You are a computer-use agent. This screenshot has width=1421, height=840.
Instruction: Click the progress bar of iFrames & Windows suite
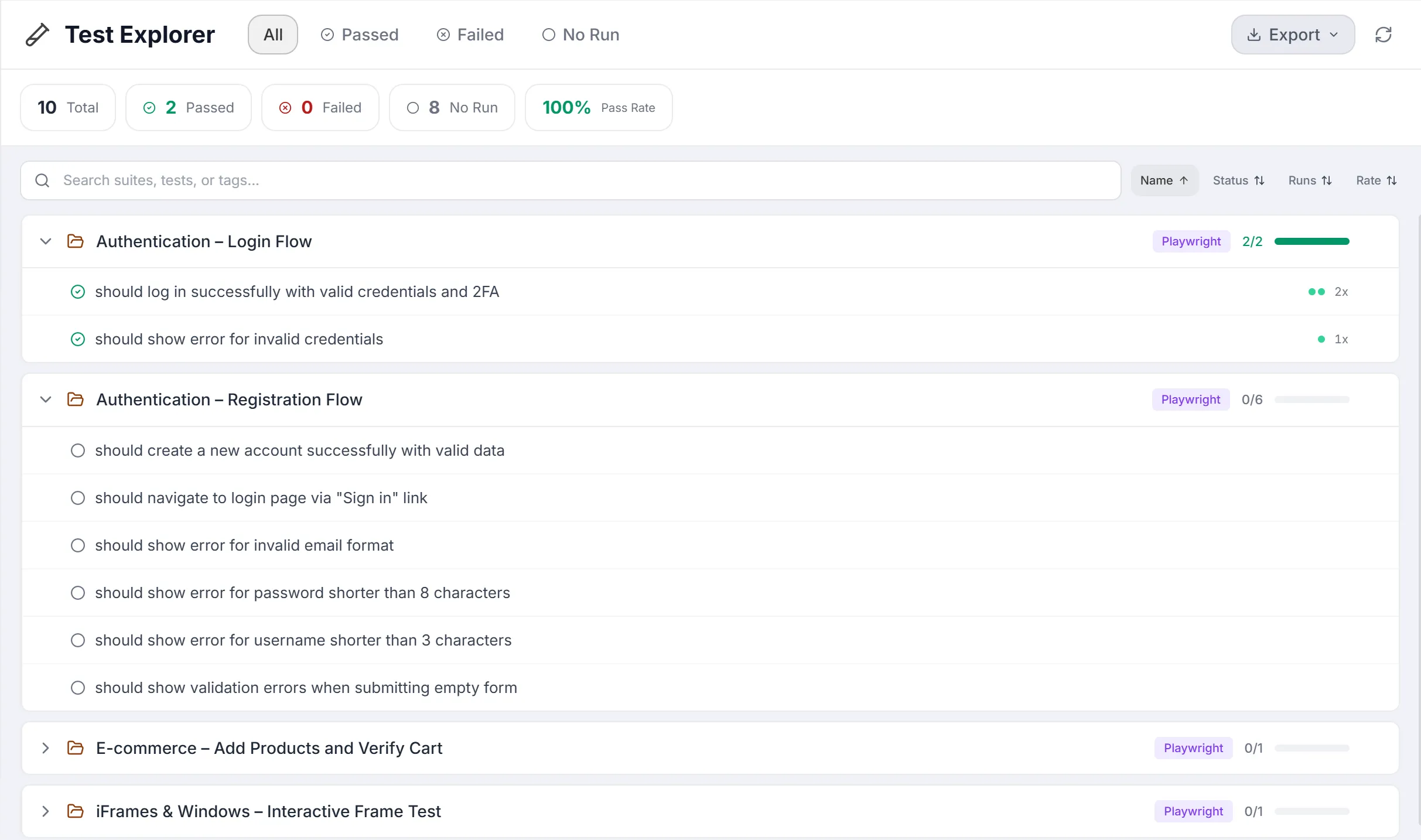(x=1311, y=811)
